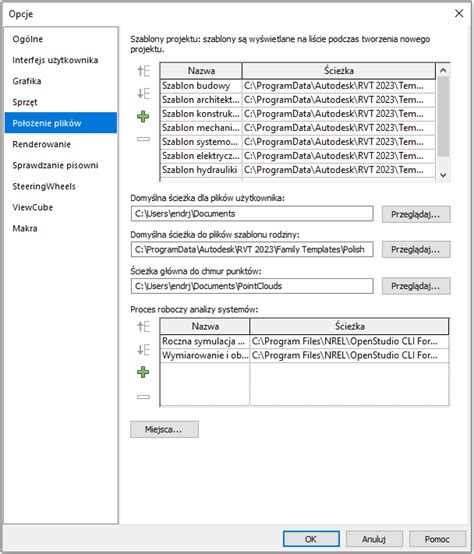Remove selected project template with minus icon
The width and height of the screenshot is (474, 554).
[x=143, y=139]
